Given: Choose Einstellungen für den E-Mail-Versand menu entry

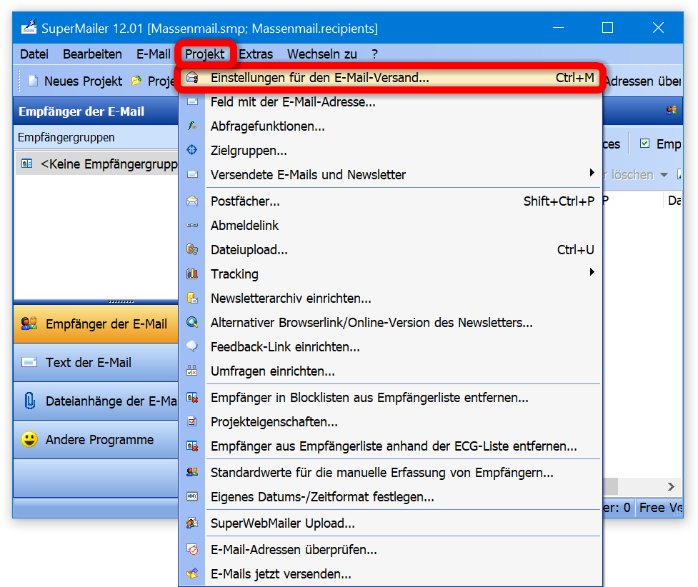Looking at the screenshot, I should (x=390, y=78).
